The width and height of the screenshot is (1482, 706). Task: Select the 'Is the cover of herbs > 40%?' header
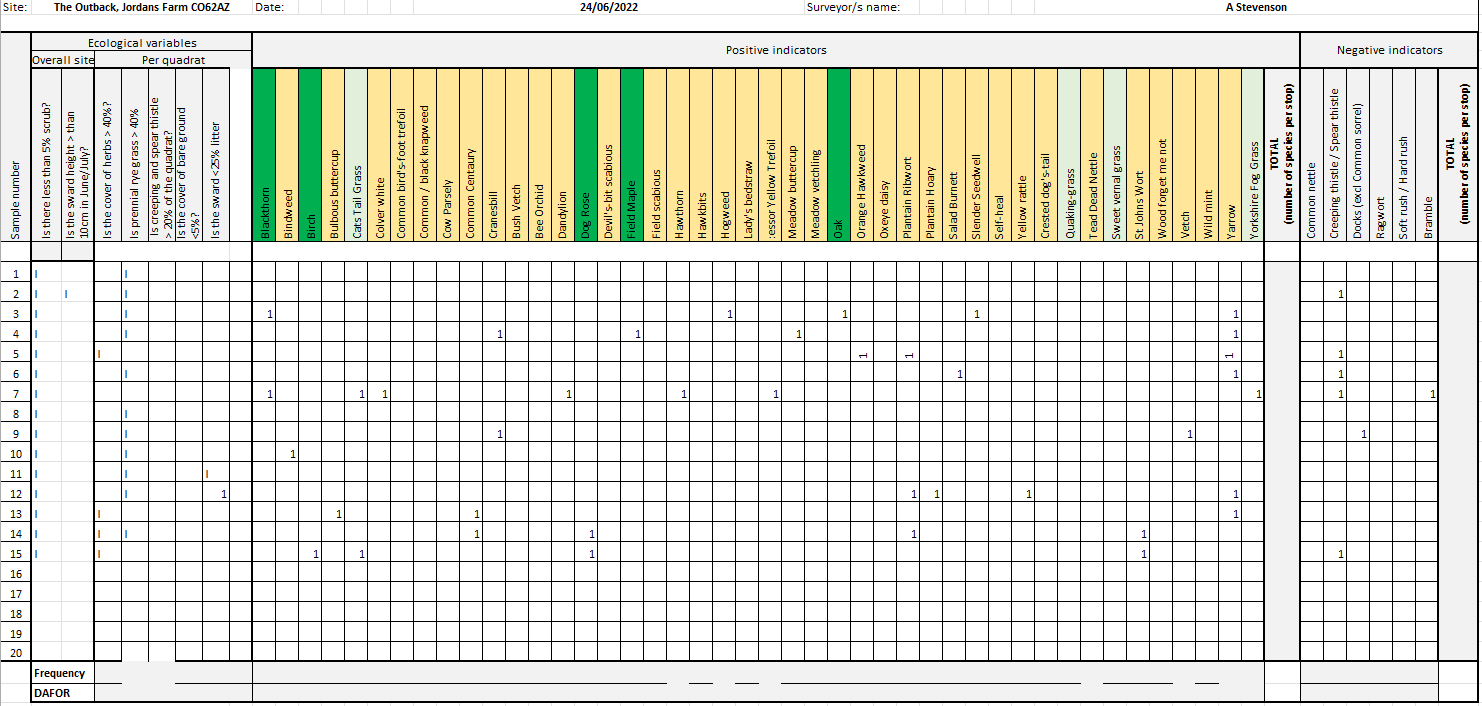pos(108,154)
